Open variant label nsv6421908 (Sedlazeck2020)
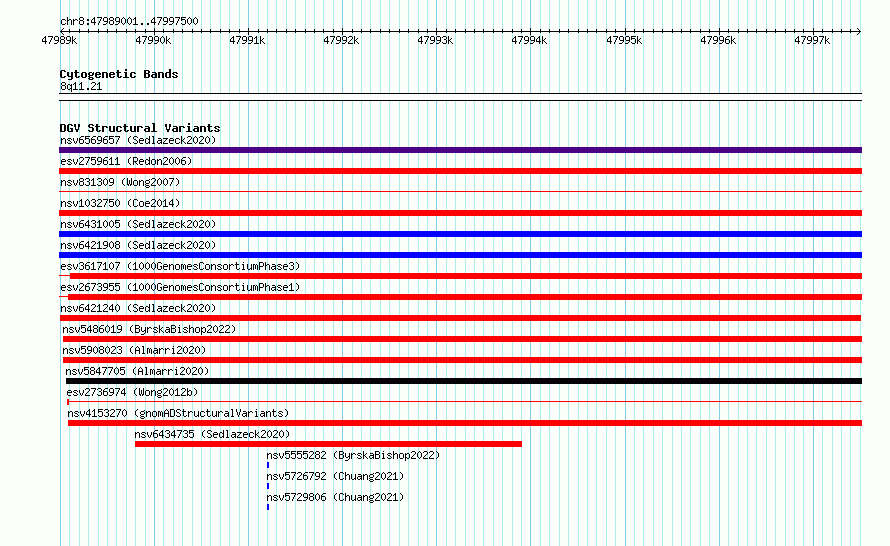 (138, 245)
